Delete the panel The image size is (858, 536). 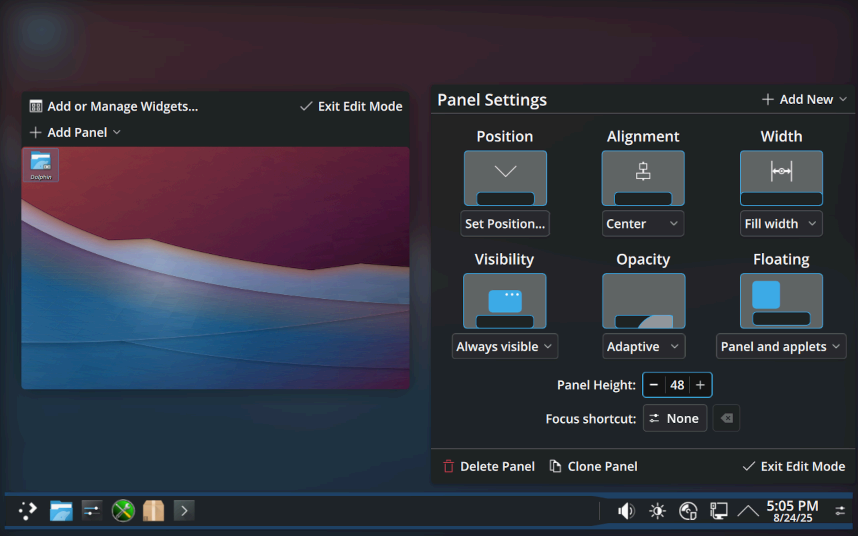(489, 466)
